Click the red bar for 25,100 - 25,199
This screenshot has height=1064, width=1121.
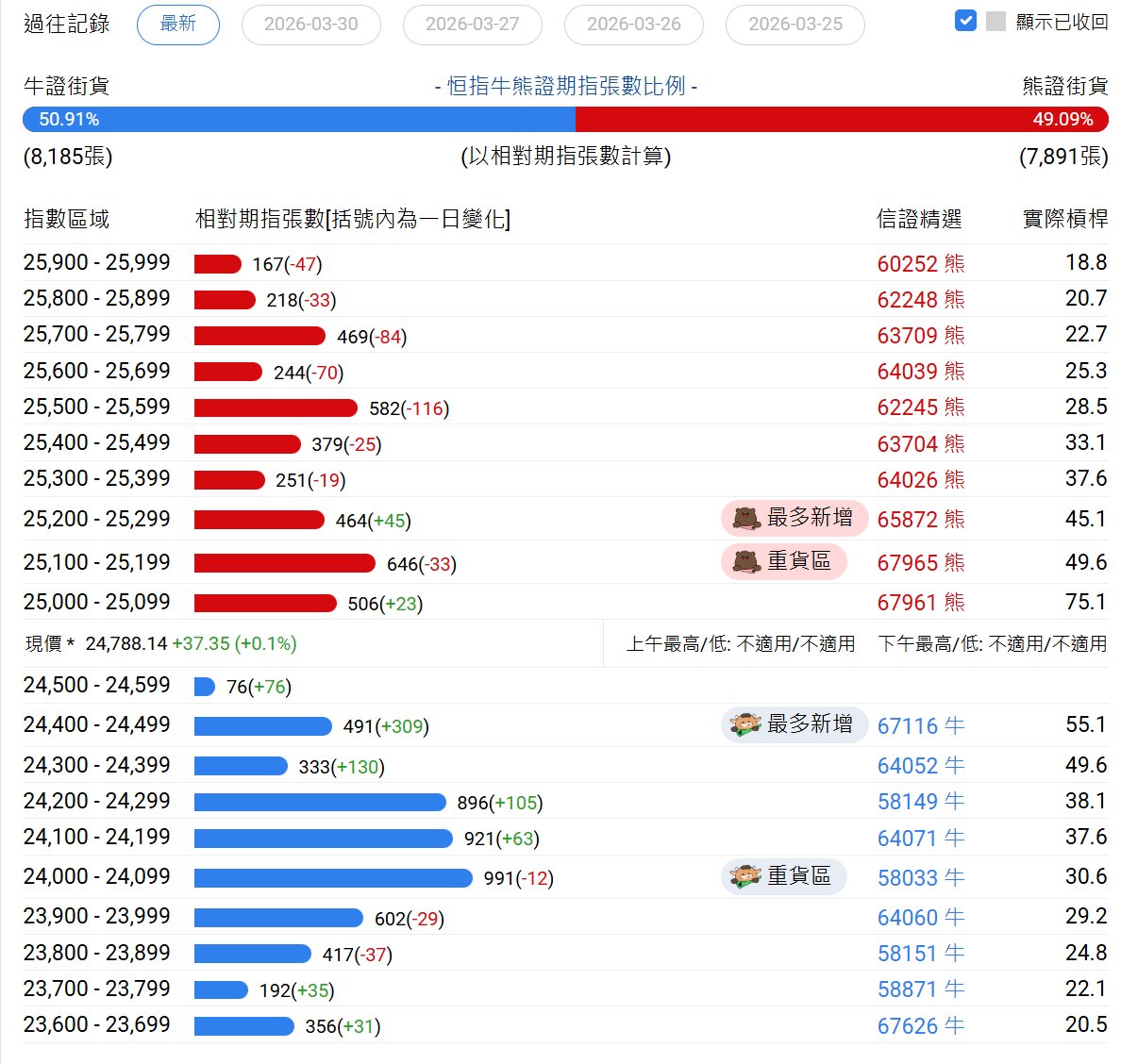pos(284,564)
